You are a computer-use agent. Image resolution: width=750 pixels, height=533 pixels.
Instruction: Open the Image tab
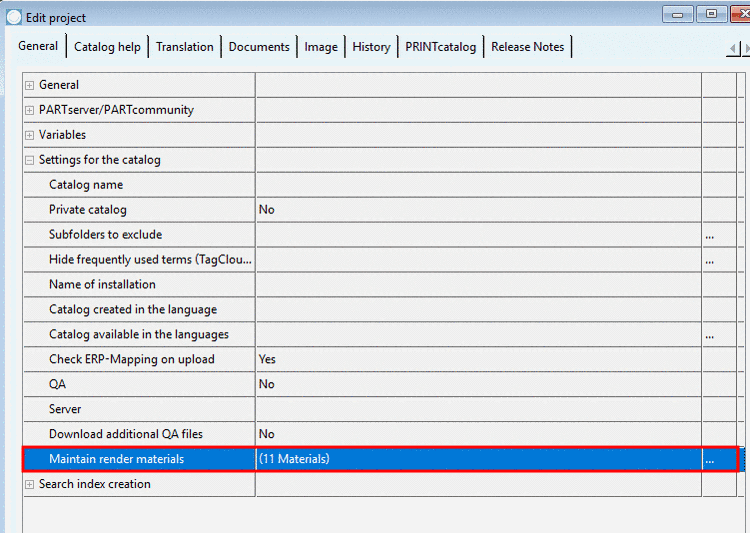tap(321, 47)
